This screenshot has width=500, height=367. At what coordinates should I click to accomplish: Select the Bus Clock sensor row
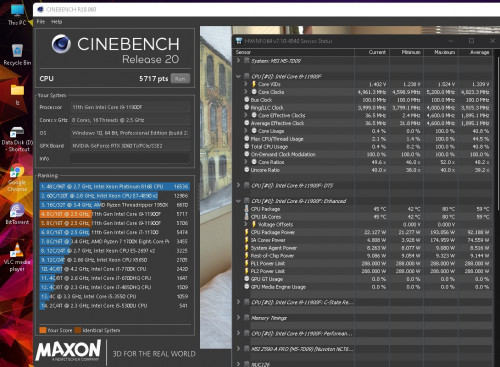tap(363, 100)
